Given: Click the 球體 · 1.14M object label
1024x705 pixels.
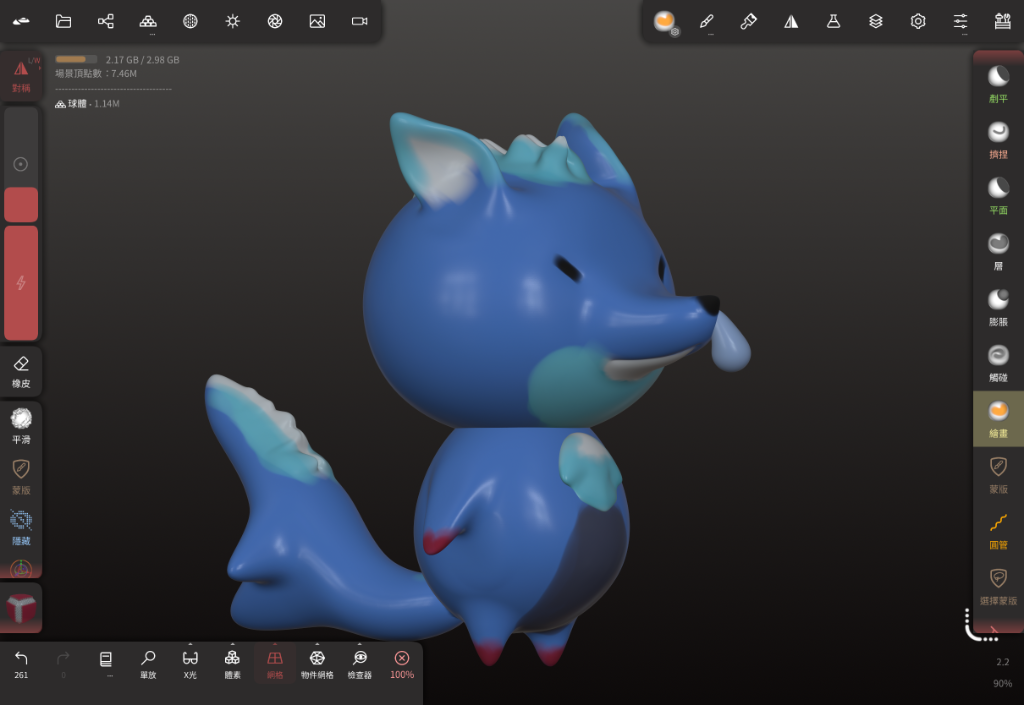Looking at the screenshot, I should coord(87,104).
